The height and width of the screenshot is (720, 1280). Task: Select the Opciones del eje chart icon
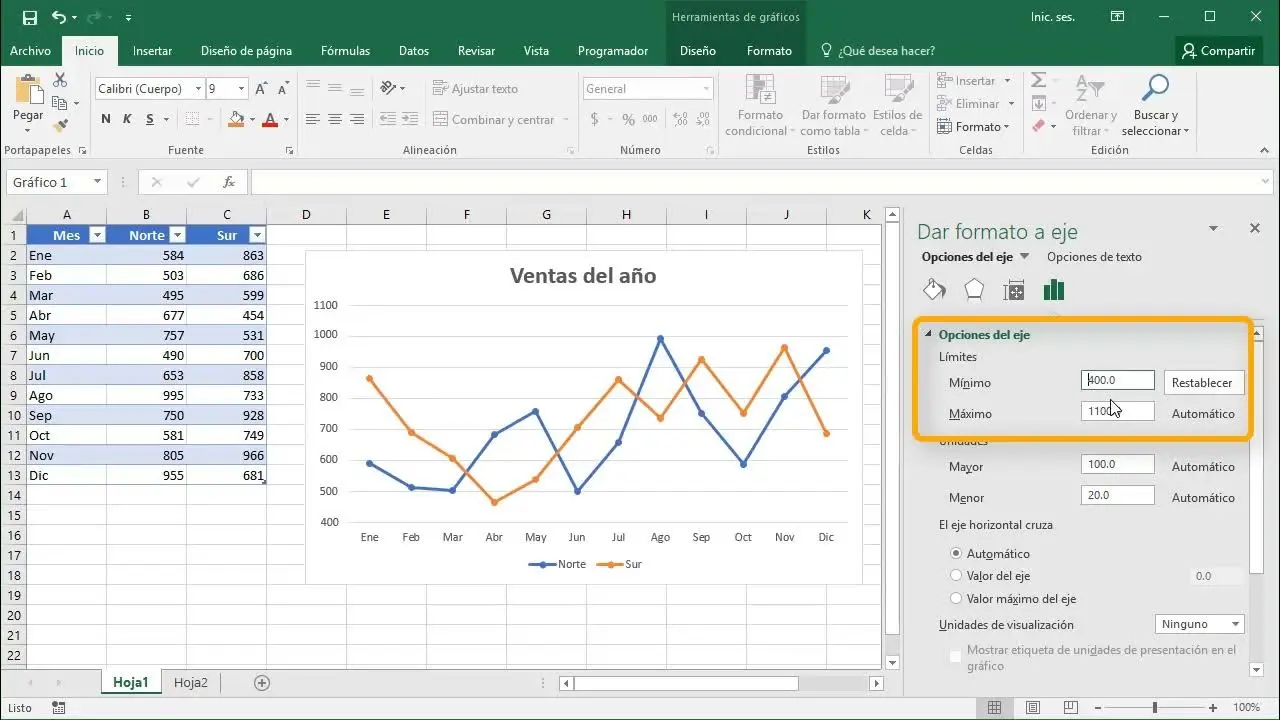pos(1054,289)
